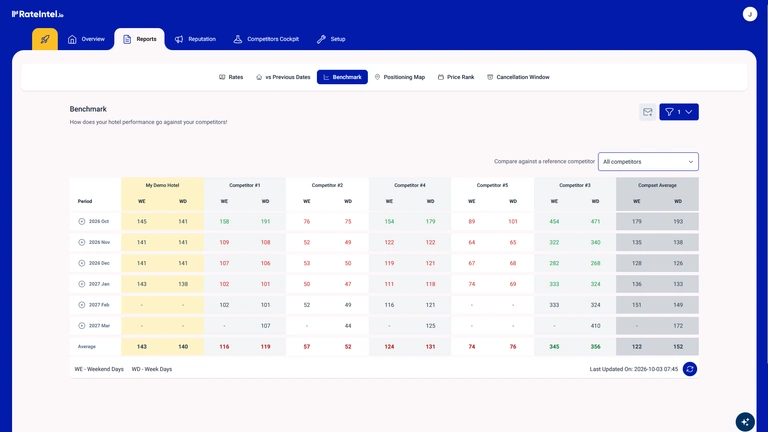This screenshot has height=432, width=768.
Task: Click the Period column header
Action: coord(85,201)
